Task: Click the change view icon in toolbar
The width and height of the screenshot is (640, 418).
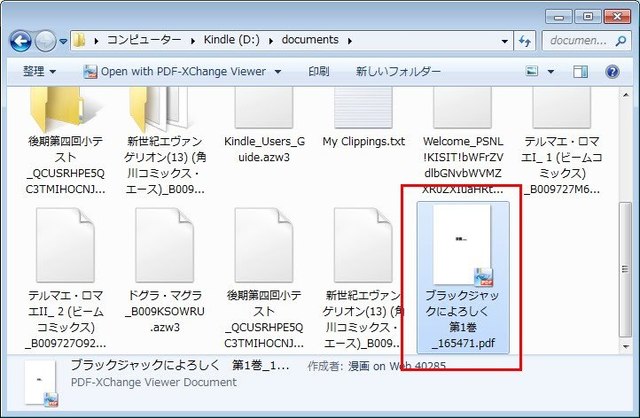Action: 532,72
